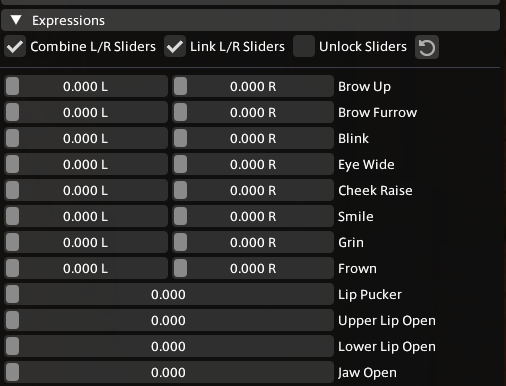
Task: Click the Eye Wide left slider
Action: [86, 164]
